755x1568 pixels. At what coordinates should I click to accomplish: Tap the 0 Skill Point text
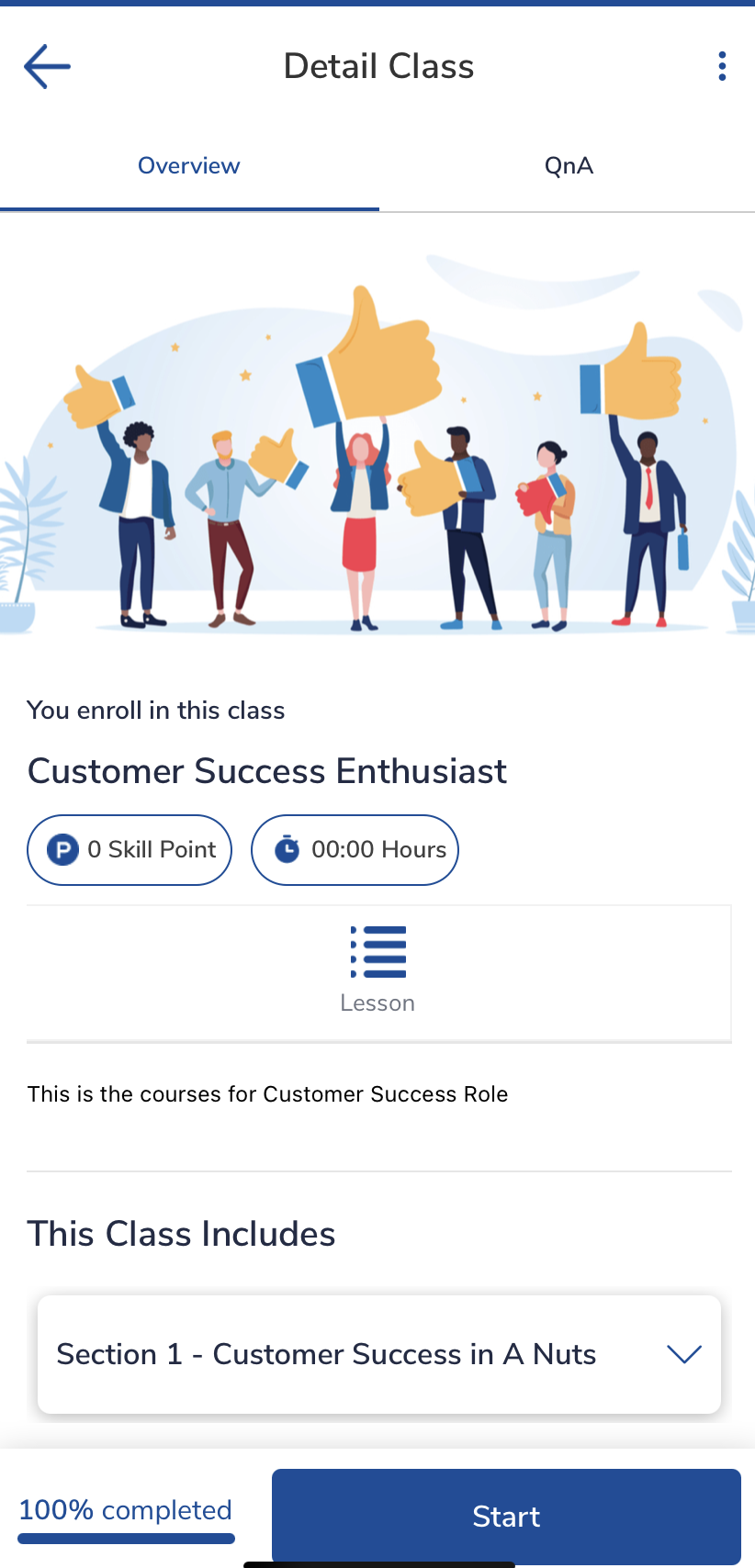pos(152,850)
